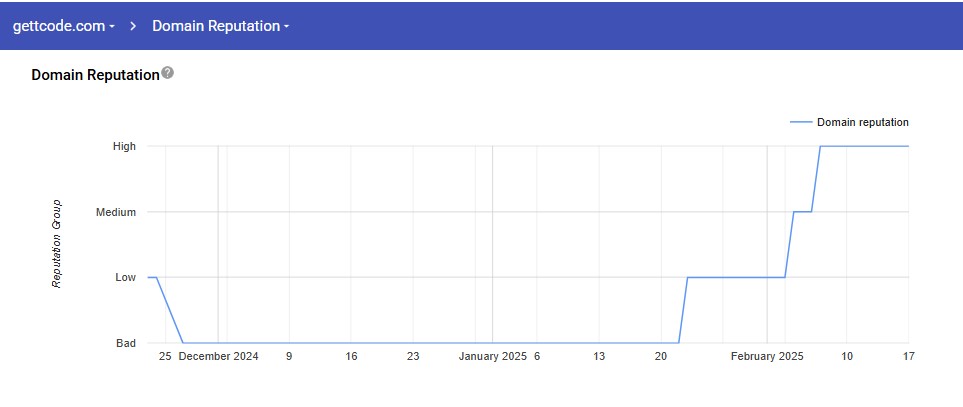This screenshot has width=963, height=407.
Task: Open the gettcode.com domain dropdown
Action: coord(62,26)
